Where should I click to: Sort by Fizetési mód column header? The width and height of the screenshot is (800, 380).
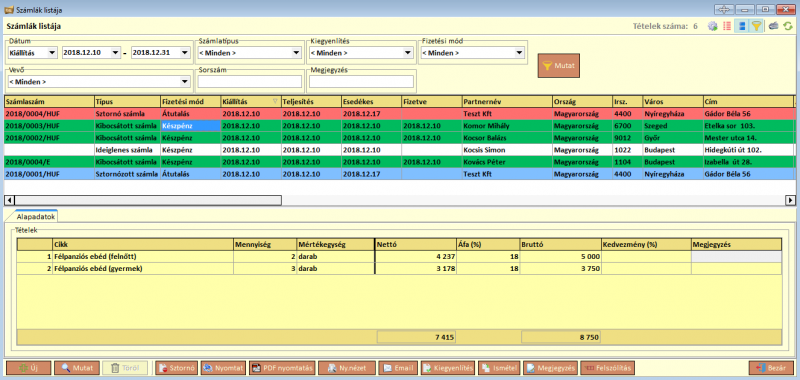(190, 102)
